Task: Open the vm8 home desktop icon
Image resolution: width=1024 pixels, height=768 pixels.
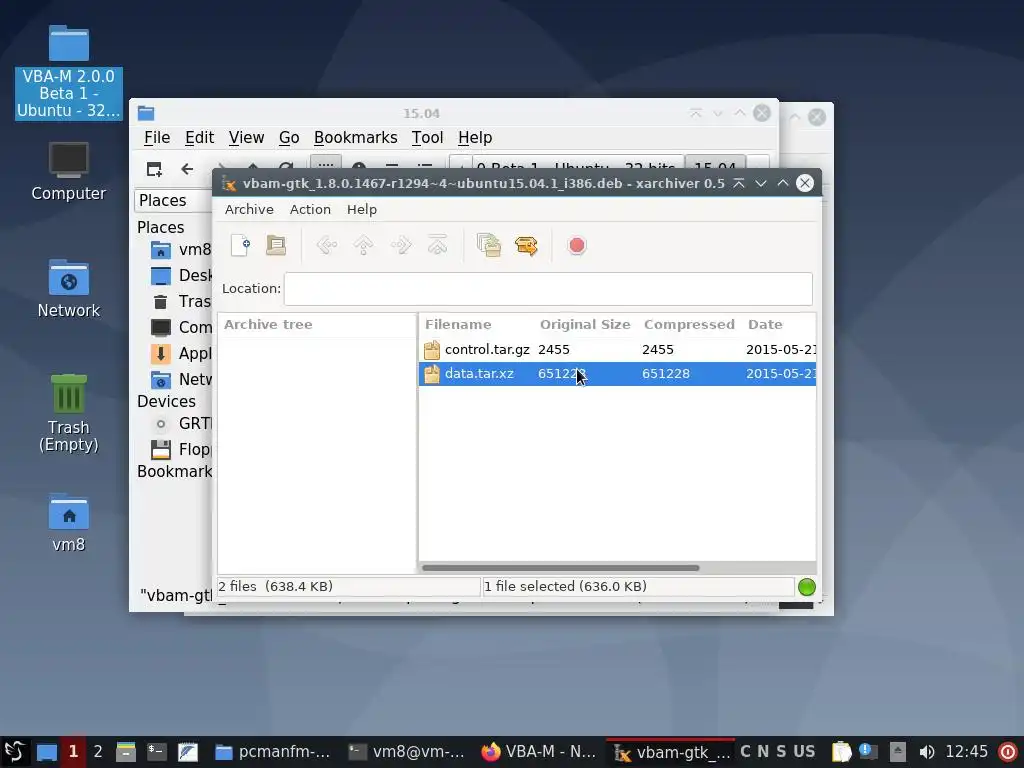Action: (x=69, y=522)
